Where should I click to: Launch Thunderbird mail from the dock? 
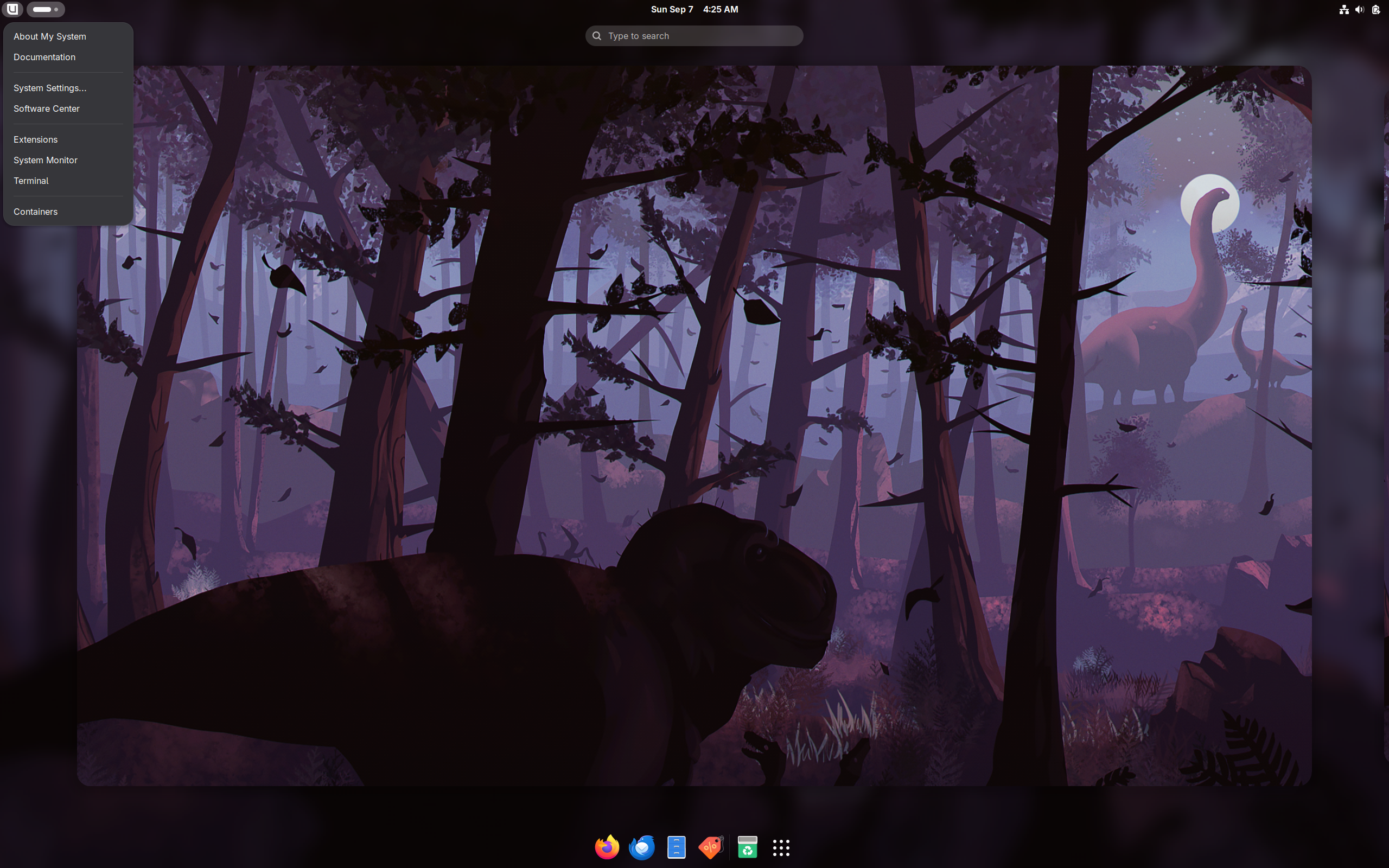pos(642,847)
